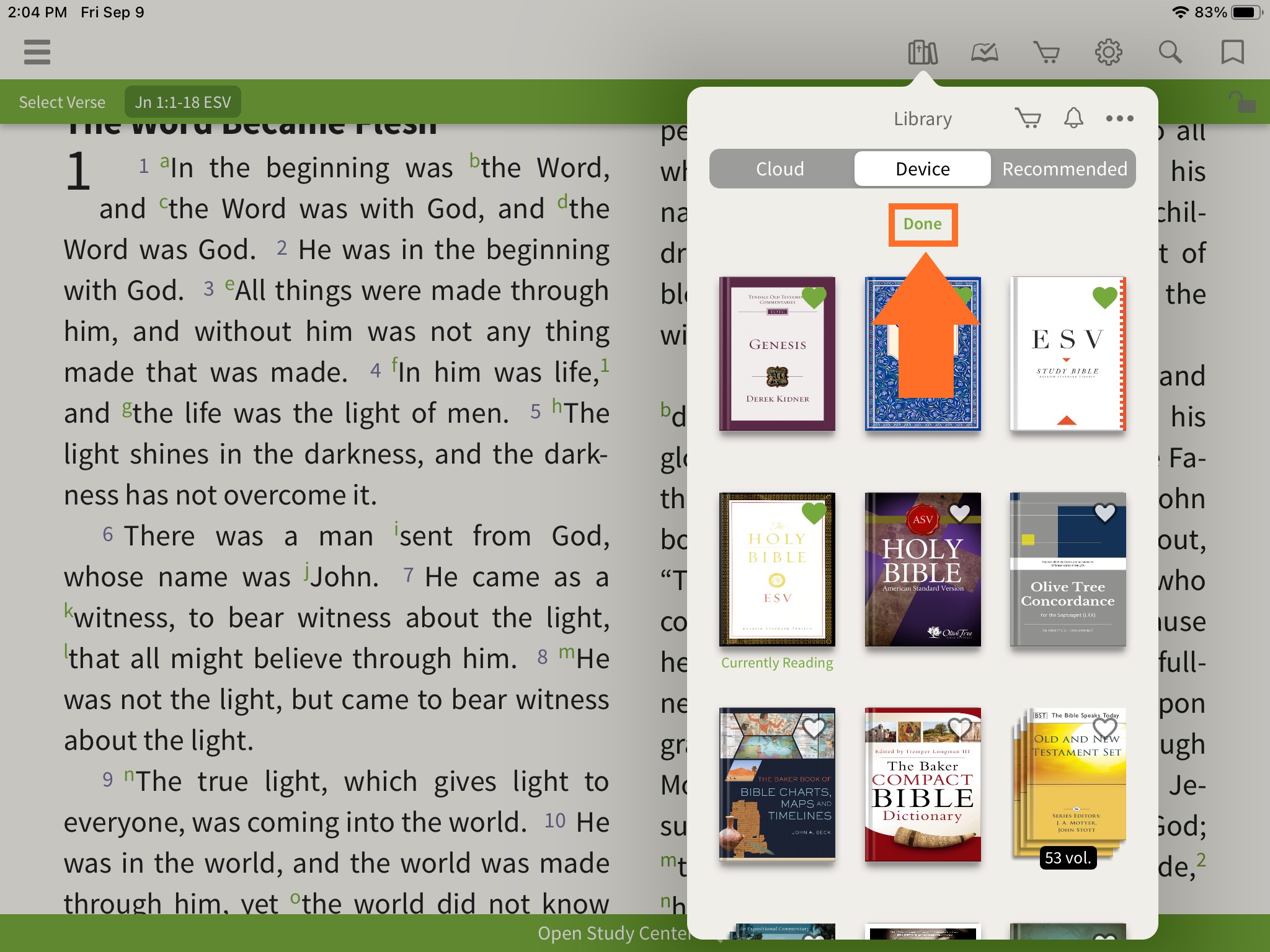1270x952 pixels.
Task: Tap cross-reference m before 'He was not'
Action: point(567,653)
